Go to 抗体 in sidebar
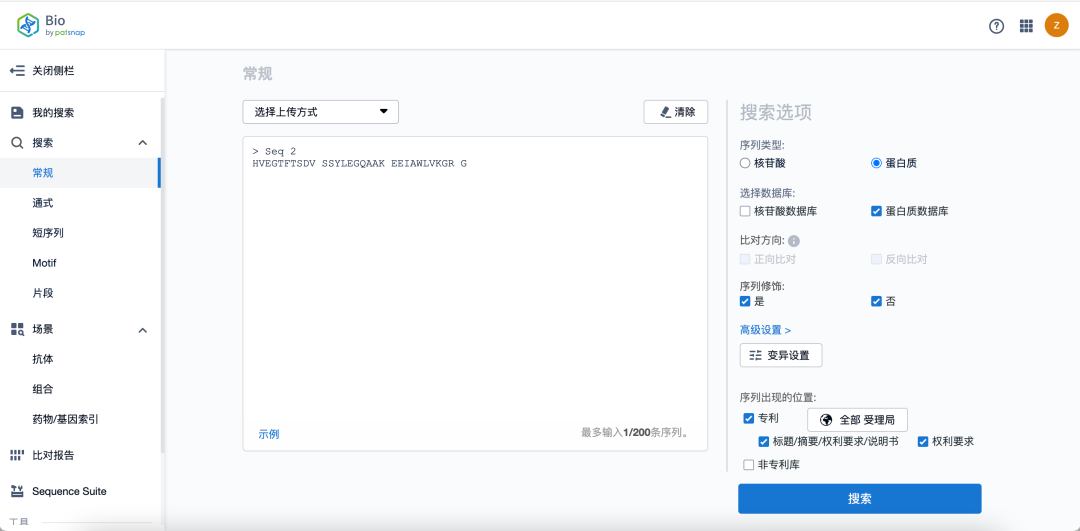Image resolution: width=1080 pixels, height=531 pixels. click(x=43, y=359)
